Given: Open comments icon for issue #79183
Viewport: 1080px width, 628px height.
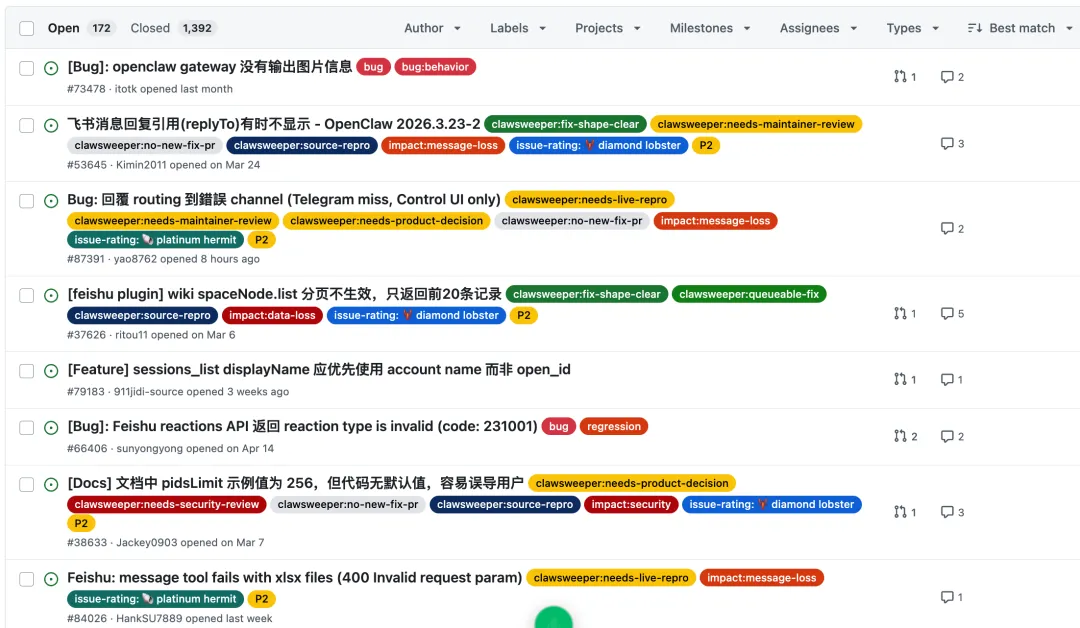Looking at the screenshot, I should tap(947, 379).
